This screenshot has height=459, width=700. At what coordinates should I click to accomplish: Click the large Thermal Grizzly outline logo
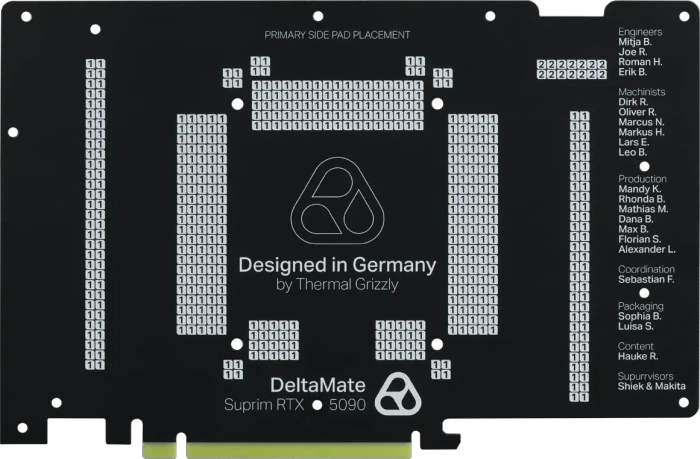pyautogui.click(x=337, y=200)
